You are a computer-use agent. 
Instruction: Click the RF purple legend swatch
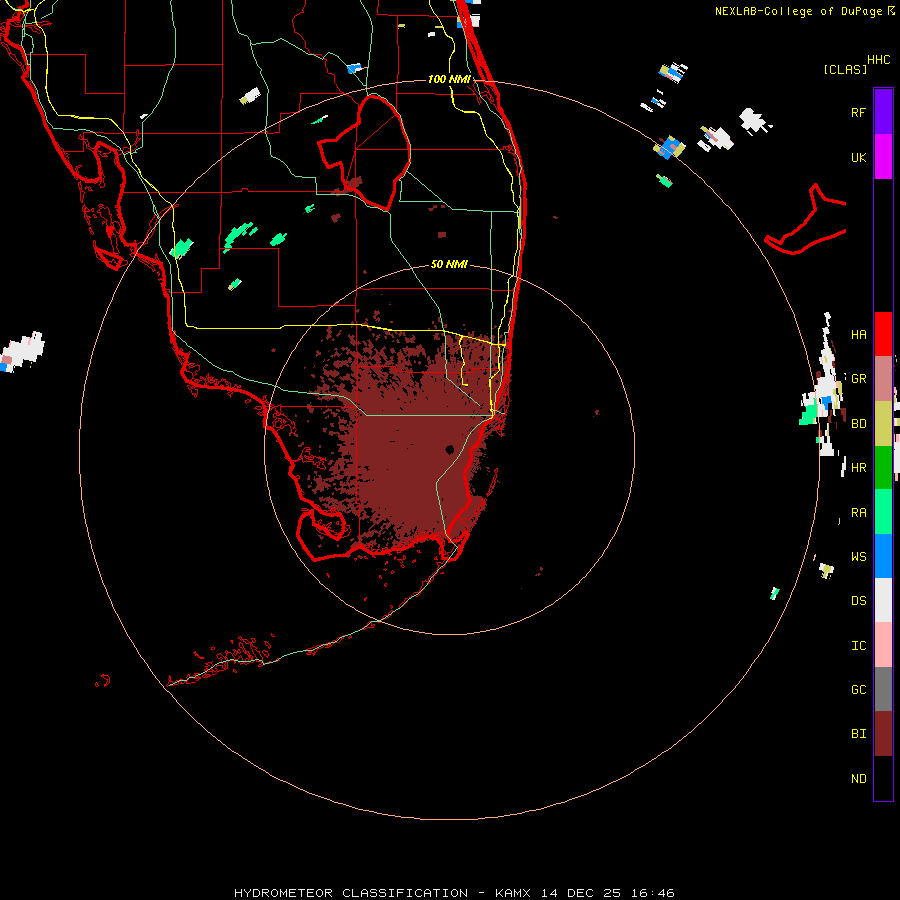(x=883, y=111)
